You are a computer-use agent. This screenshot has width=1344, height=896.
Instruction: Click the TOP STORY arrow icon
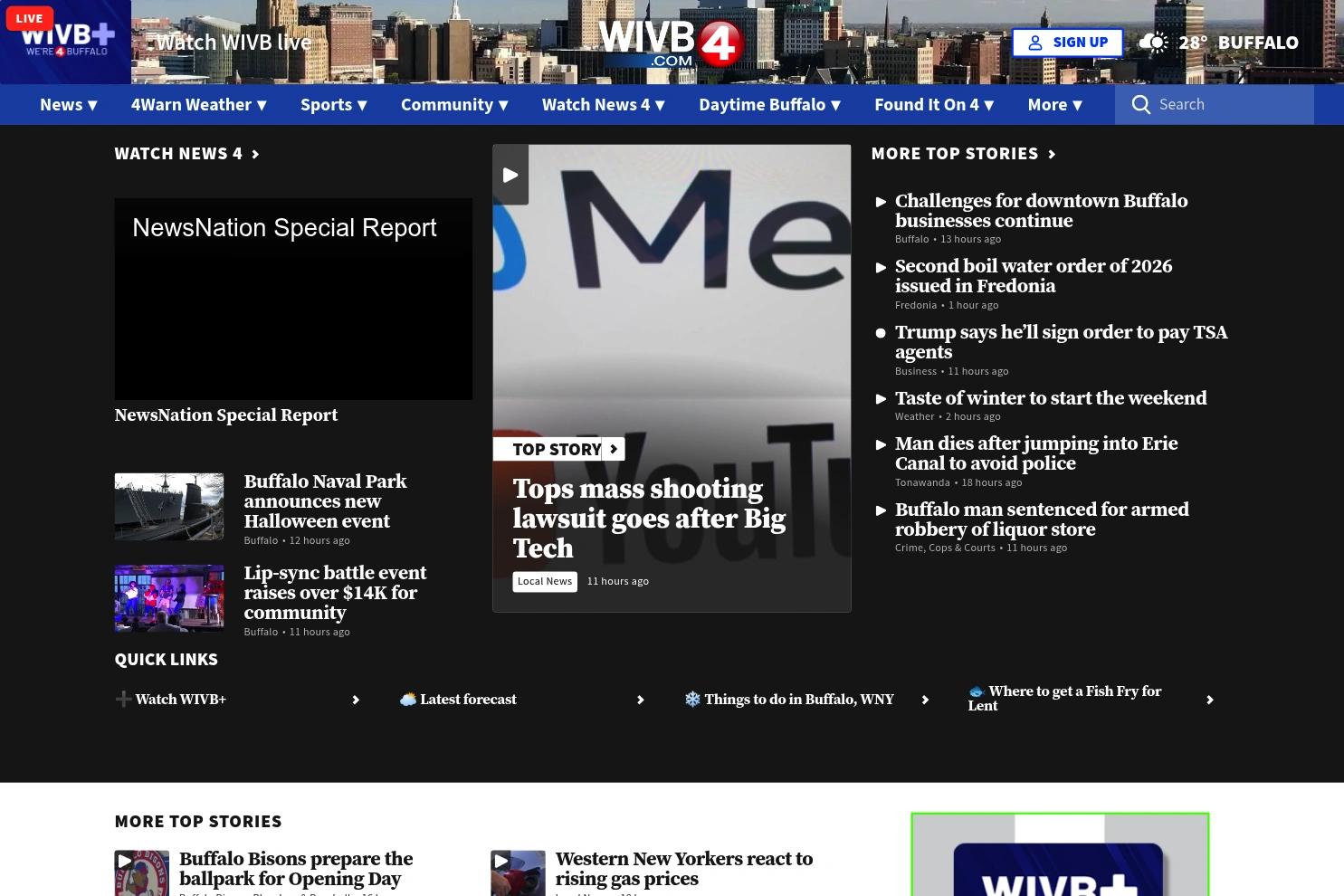[x=614, y=449]
